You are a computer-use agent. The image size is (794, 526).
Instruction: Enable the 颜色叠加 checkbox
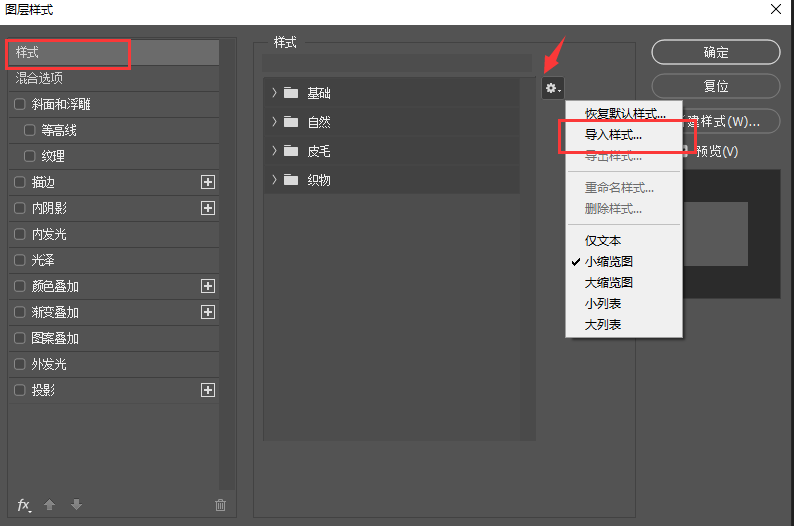pos(20,286)
